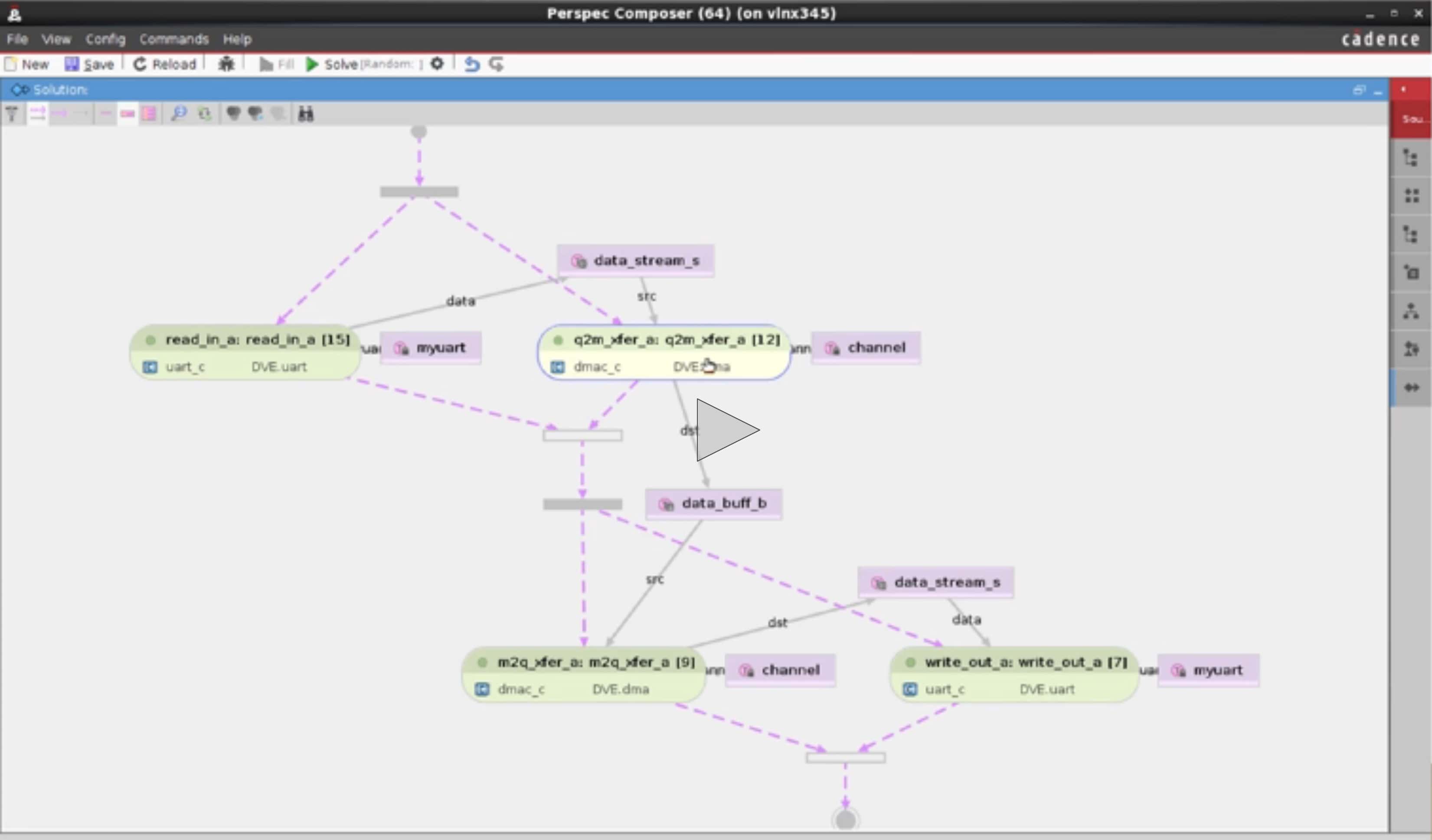
Task: Click the first dark shield icon
Action: point(234,114)
